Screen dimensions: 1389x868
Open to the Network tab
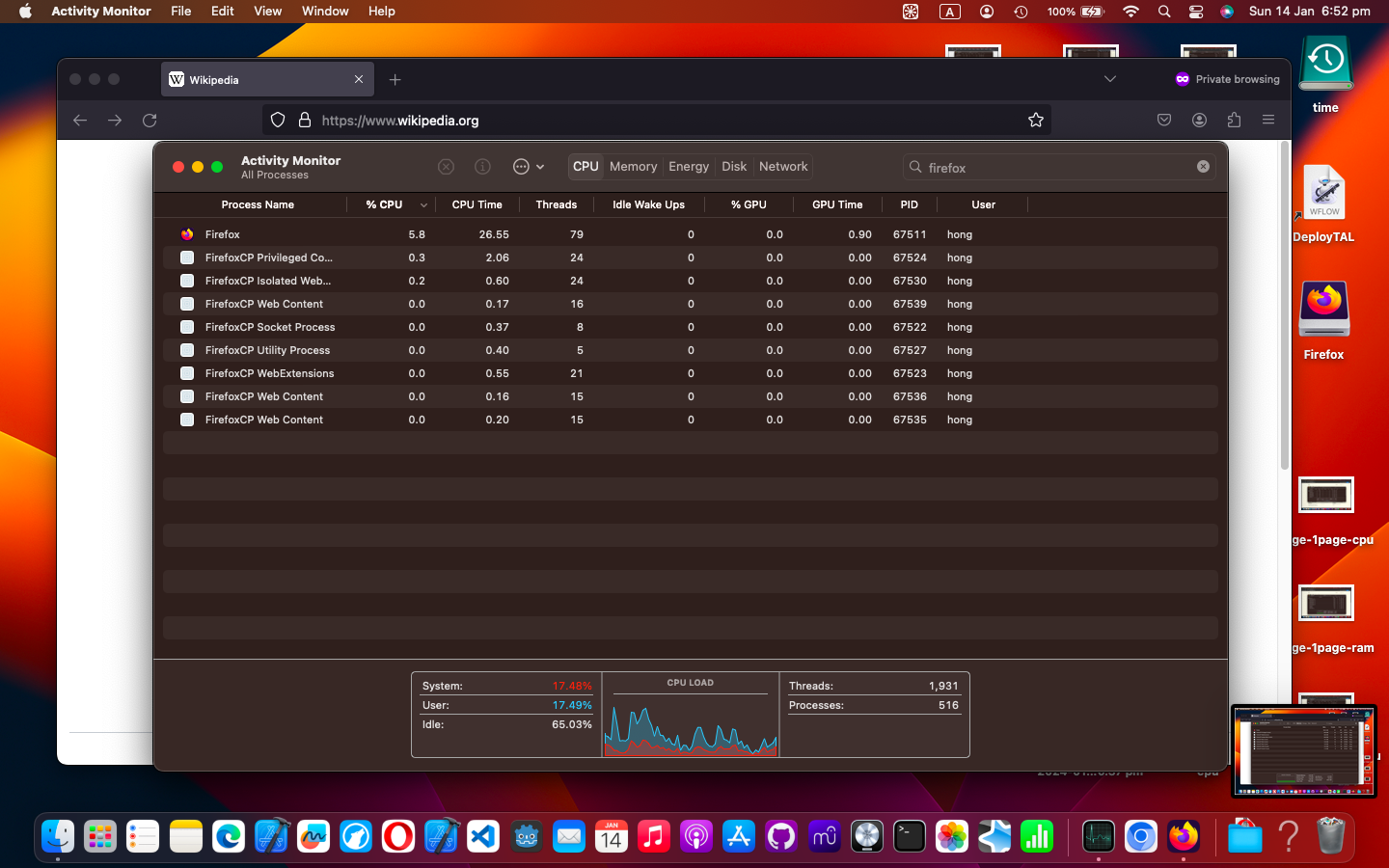[782, 166]
